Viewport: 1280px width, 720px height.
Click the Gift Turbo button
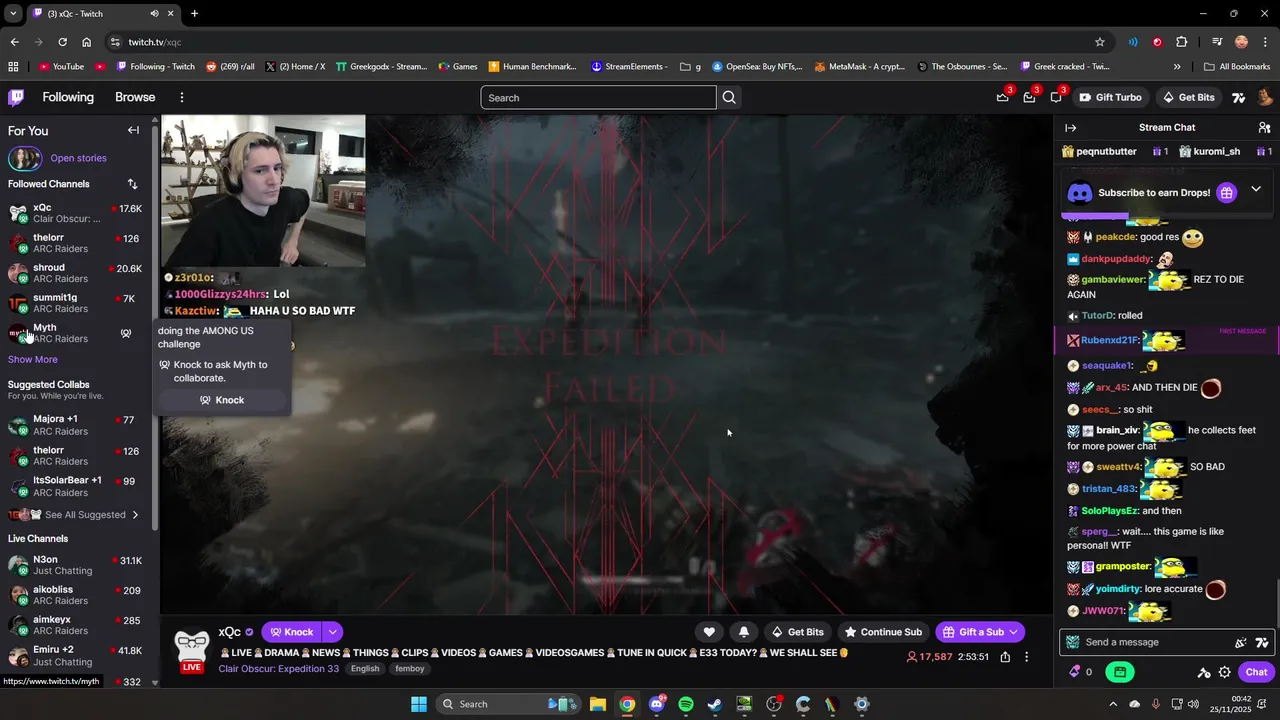pyautogui.click(x=1110, y=97)
